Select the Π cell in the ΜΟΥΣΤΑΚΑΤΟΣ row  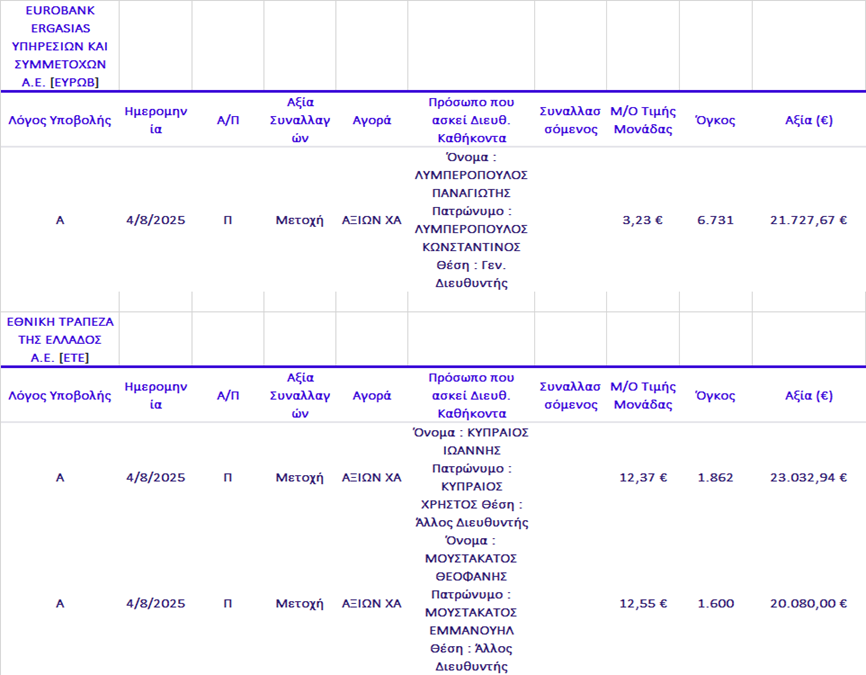pyautogui.click(x=228, y=603)
